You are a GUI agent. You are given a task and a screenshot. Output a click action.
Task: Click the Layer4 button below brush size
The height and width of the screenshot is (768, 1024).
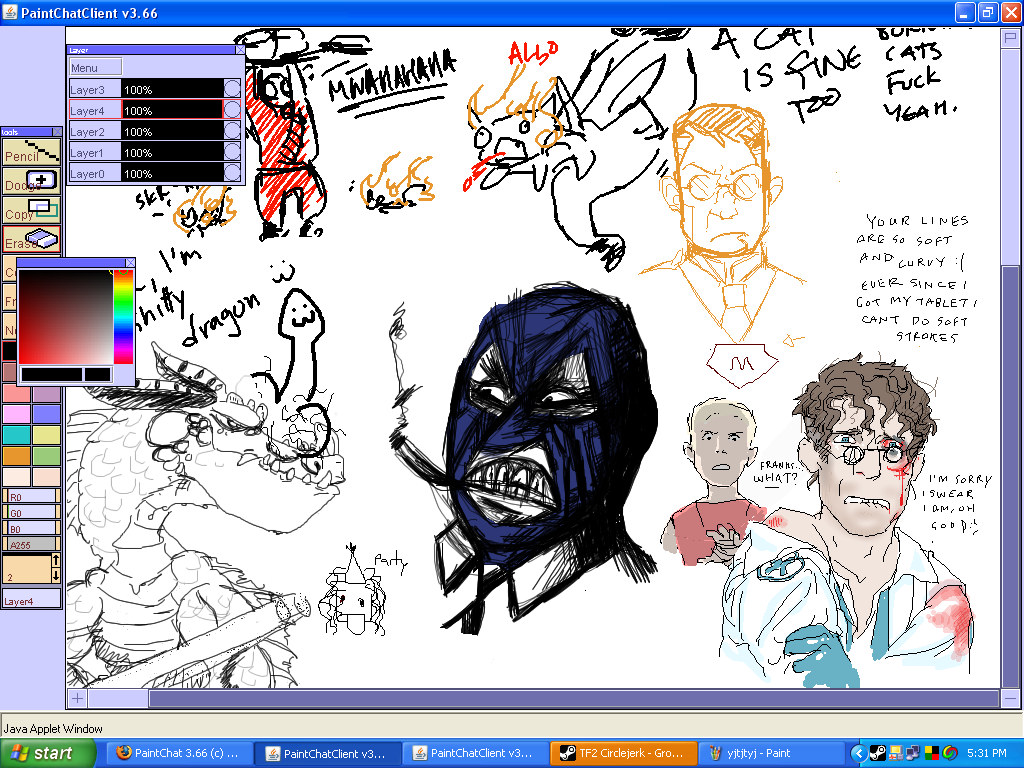point(32,600)
